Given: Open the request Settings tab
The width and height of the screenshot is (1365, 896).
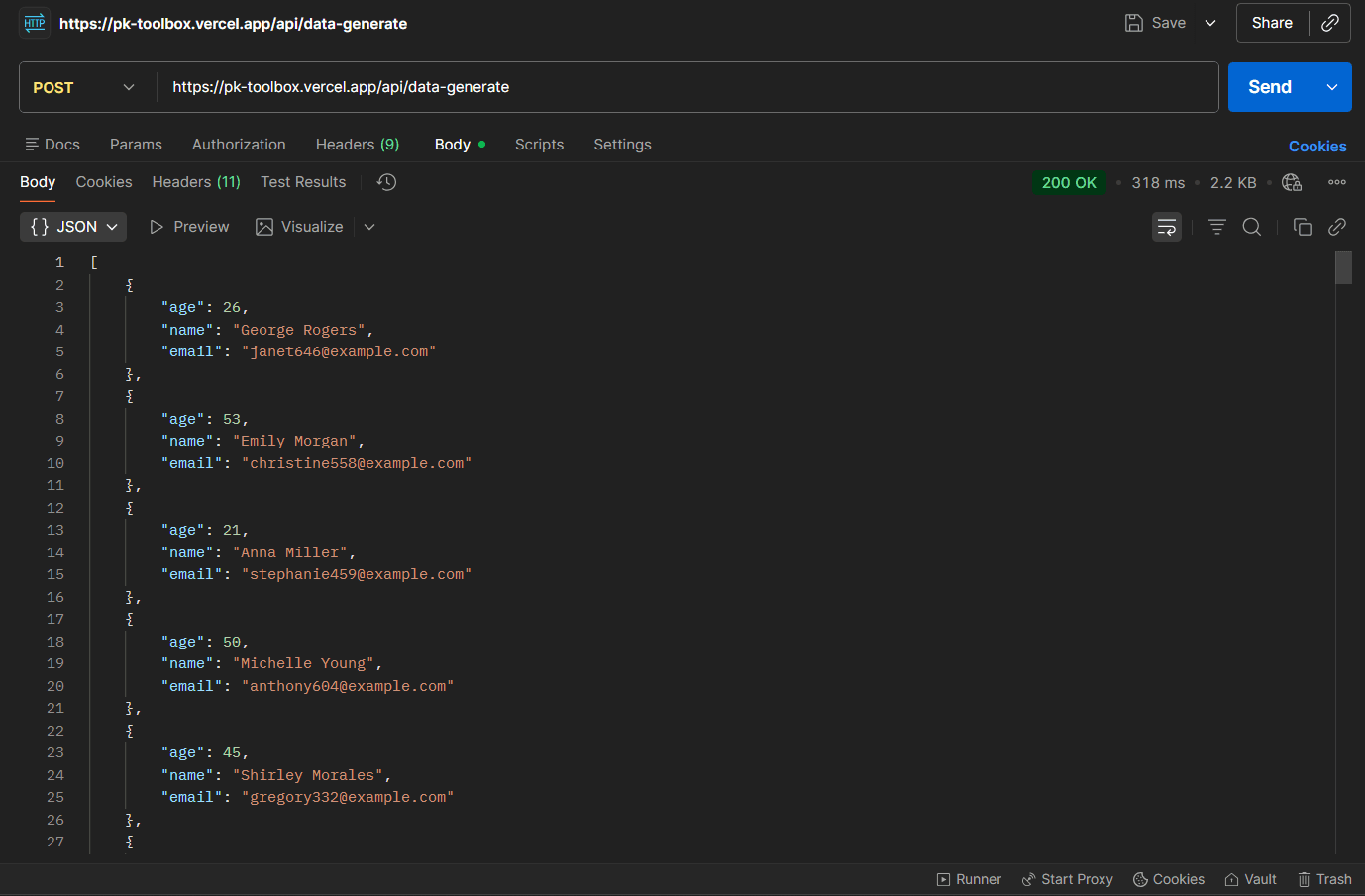Looking at the screenshot, I should 622,145.
